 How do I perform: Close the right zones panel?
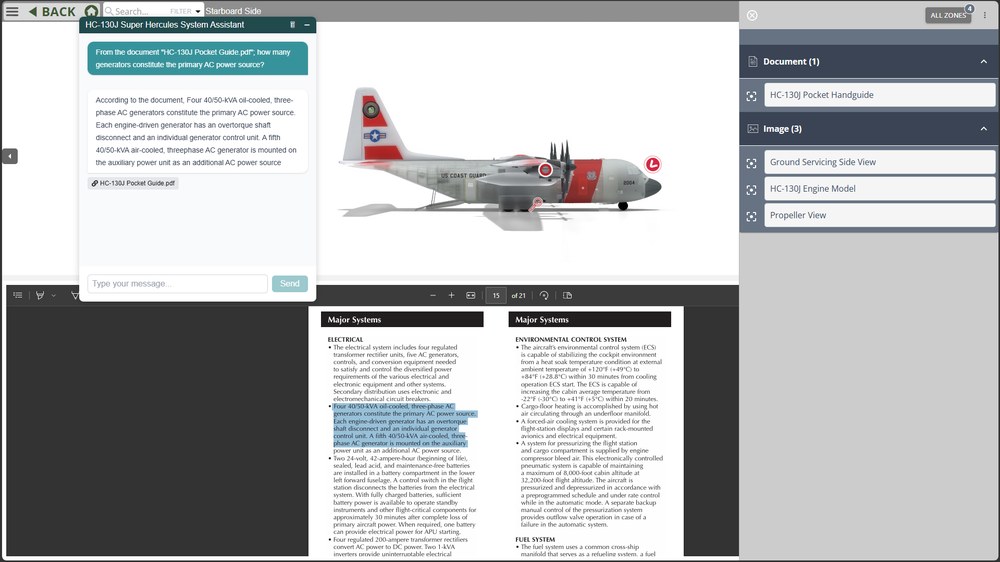pos(753,15)
